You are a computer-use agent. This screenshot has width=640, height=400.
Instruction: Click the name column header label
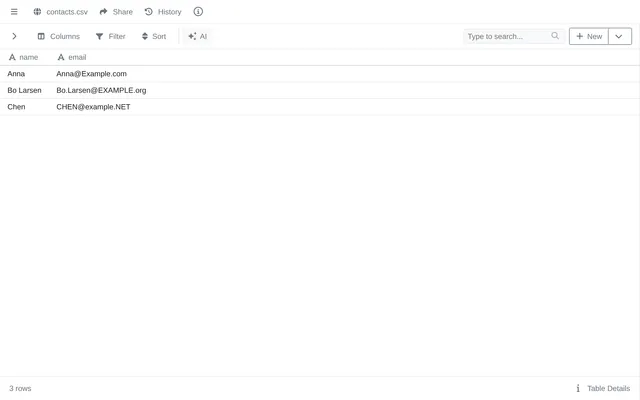click(29, 58)
